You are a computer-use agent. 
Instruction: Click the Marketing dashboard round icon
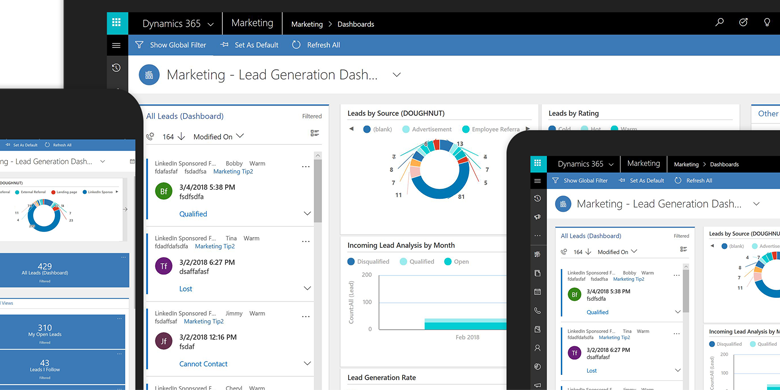point(149,75)
